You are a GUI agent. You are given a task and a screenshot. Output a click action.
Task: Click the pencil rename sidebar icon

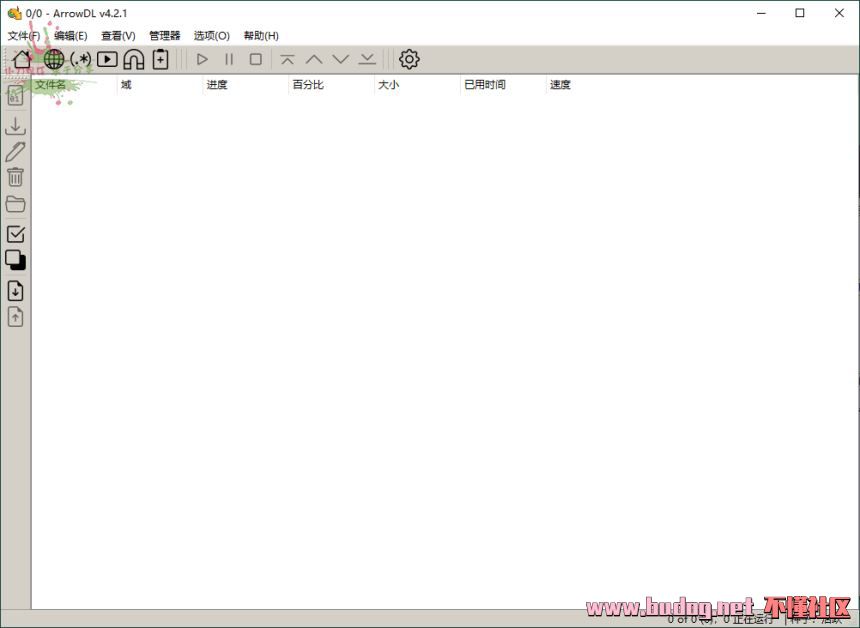[15, 152]
